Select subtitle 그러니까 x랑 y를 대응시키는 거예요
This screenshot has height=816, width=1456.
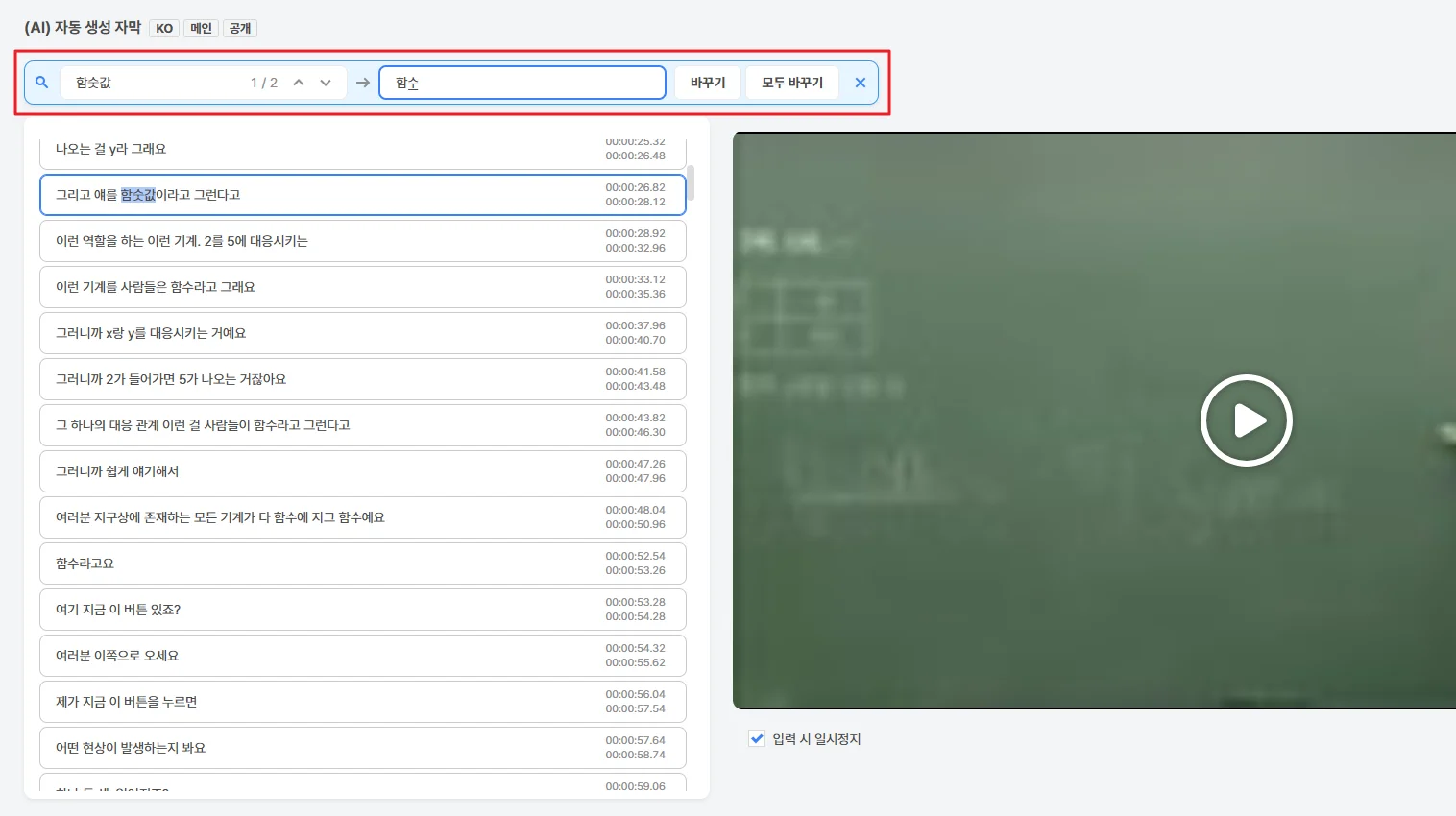pos(362,333)
